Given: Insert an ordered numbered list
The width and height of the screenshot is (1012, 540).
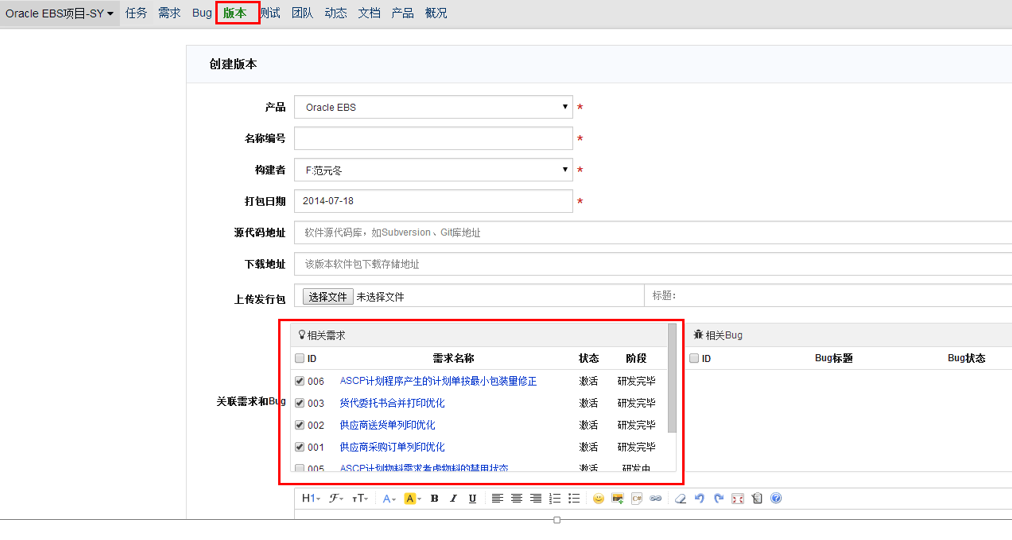Looking at the screenshot, I should pos(555,499).
